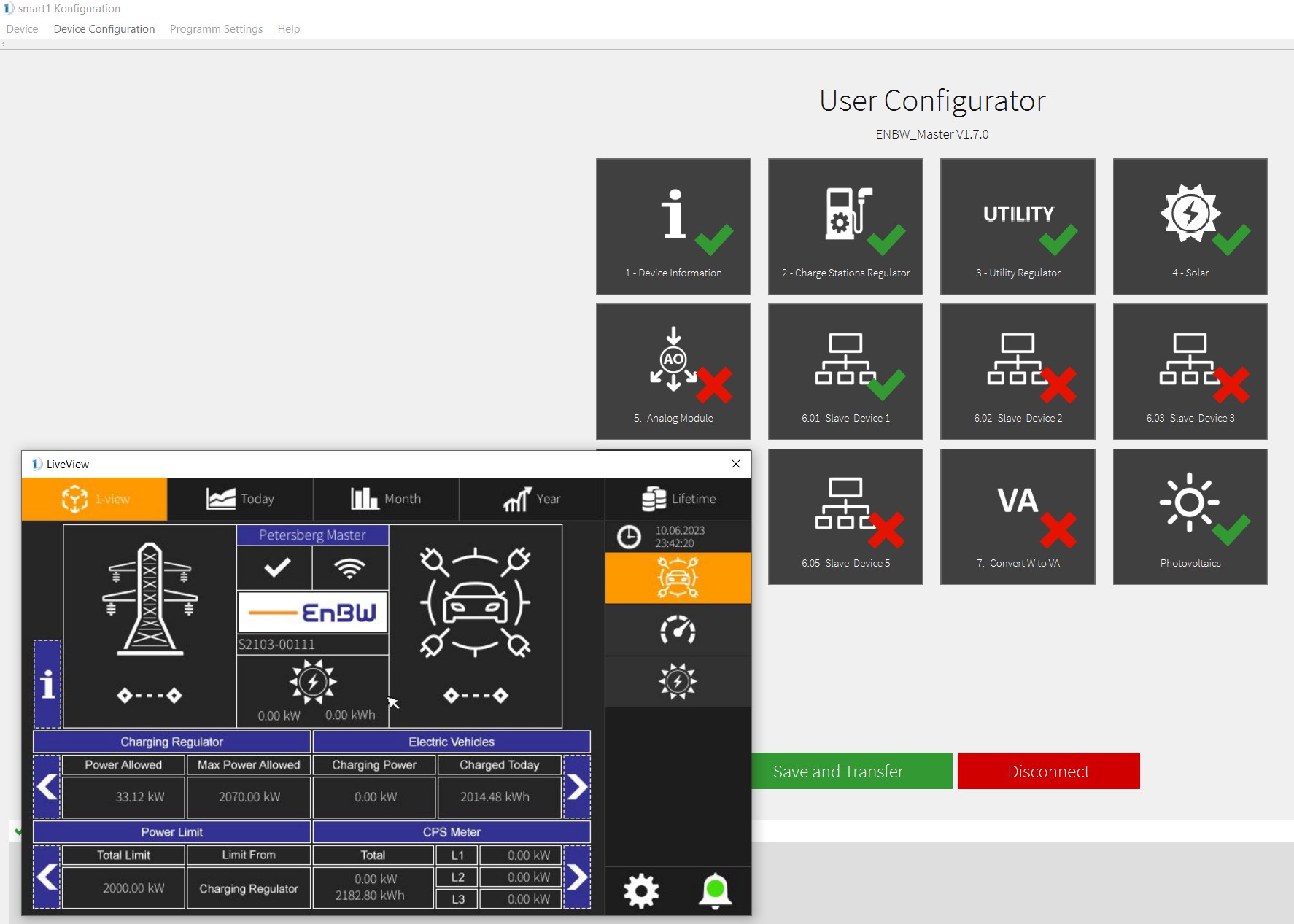Open next CPS Meter page with right chevron

577,876
